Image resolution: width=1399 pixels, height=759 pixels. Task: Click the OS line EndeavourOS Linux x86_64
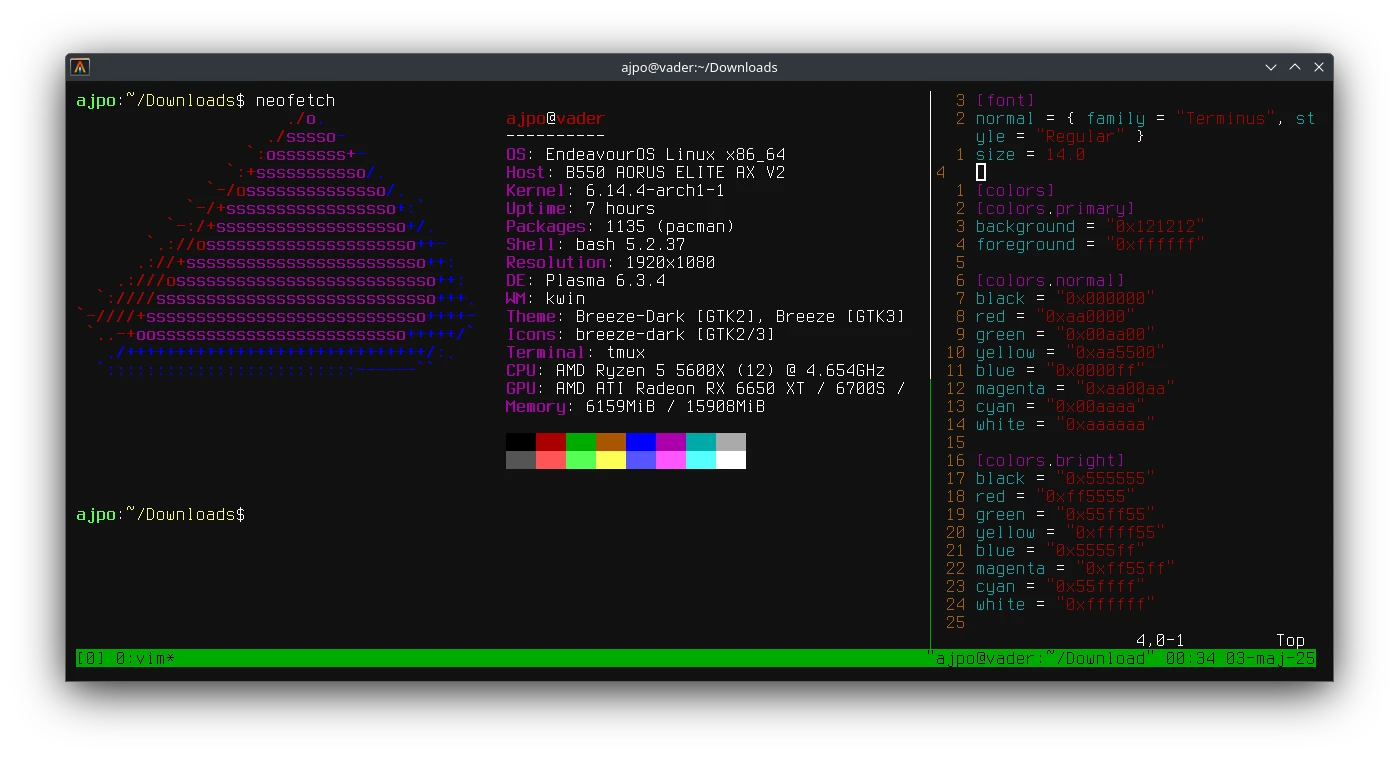tap(646, 154)
